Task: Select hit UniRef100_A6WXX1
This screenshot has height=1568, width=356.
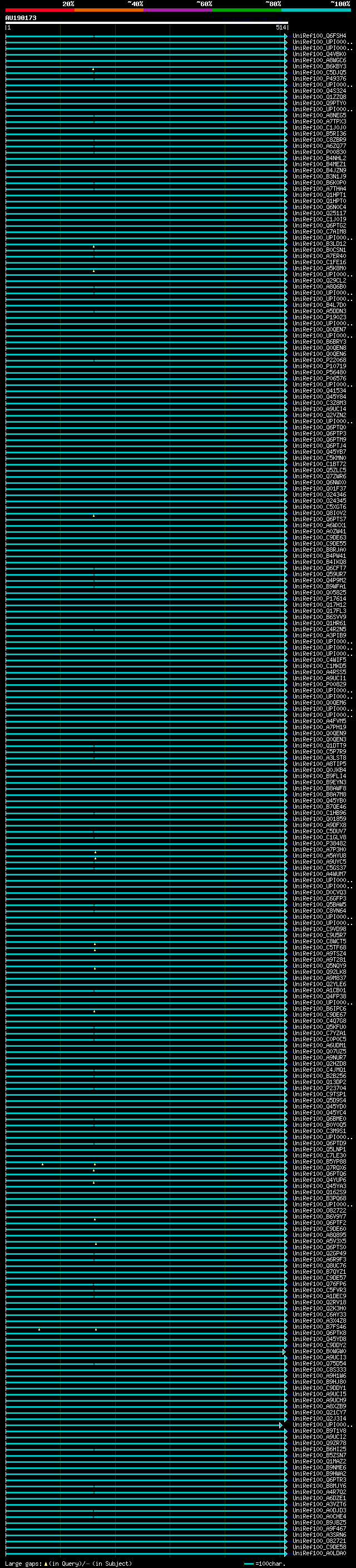Action: pos(319,525)
